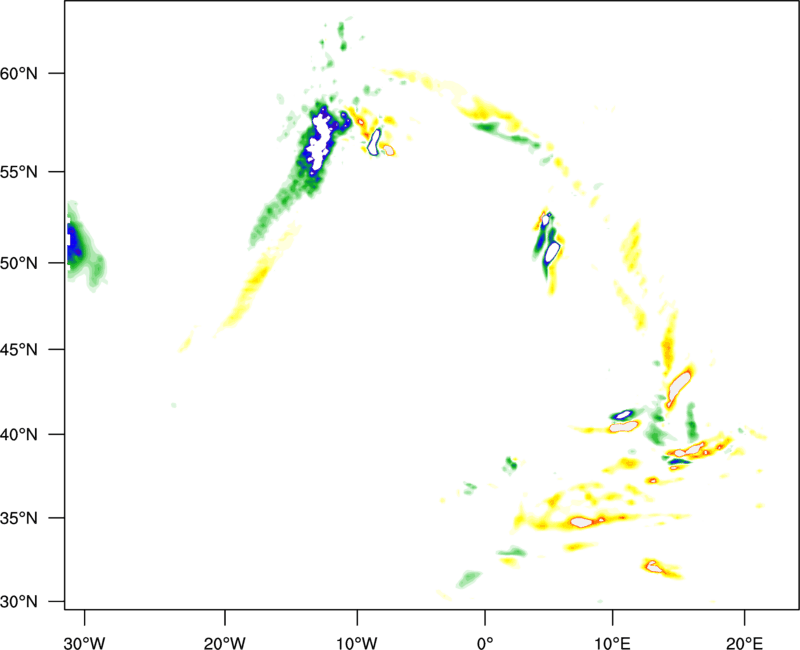Click the blue patch at the 30°W edge
This screenshot has height=650, width=800.
tap(73, 242)
